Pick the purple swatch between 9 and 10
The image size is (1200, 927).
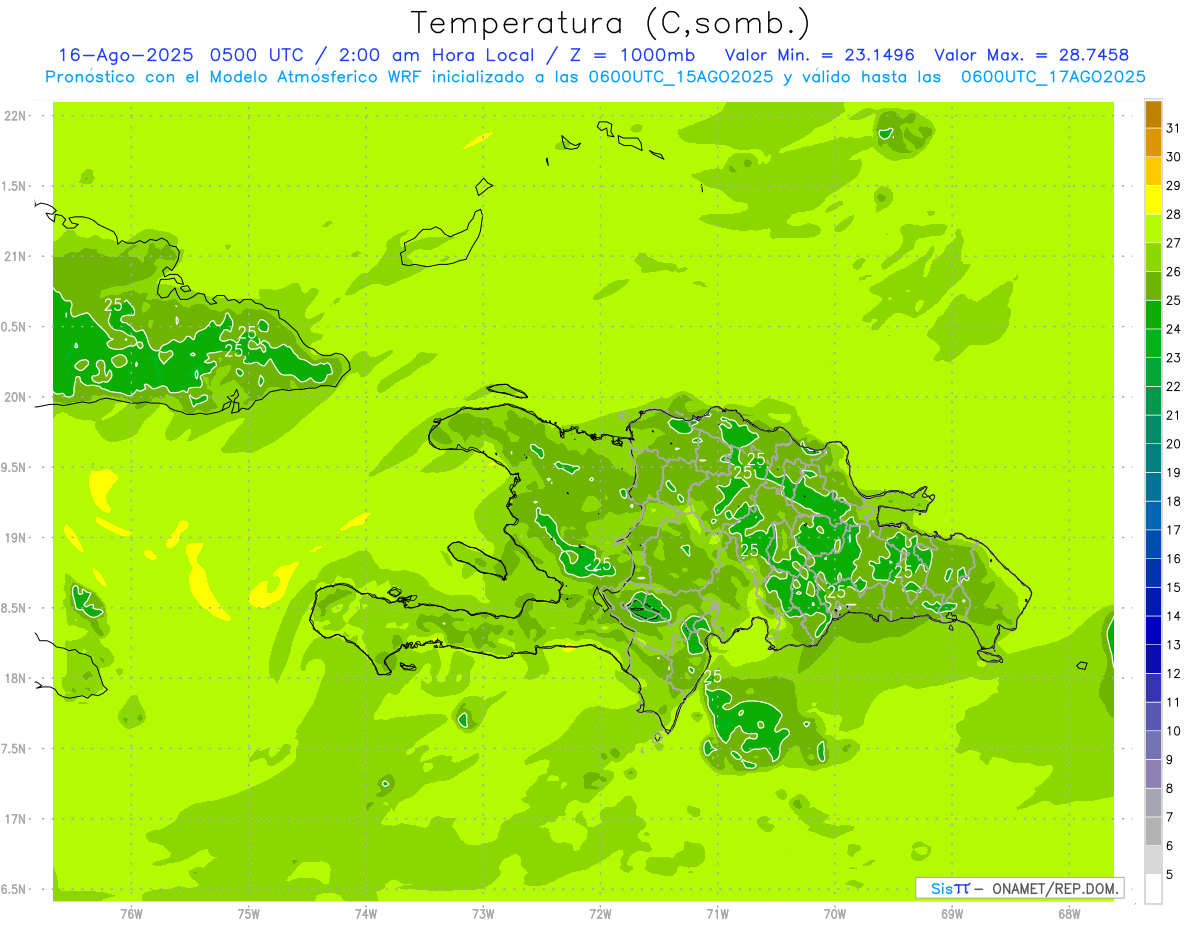[1153, 746]
